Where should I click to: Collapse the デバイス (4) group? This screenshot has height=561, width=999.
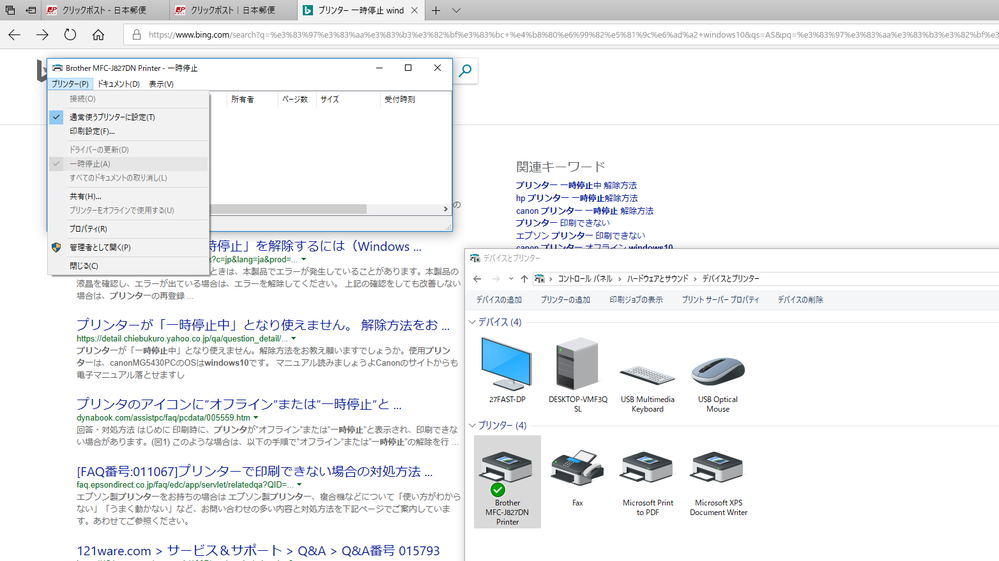tap(472, 322)
